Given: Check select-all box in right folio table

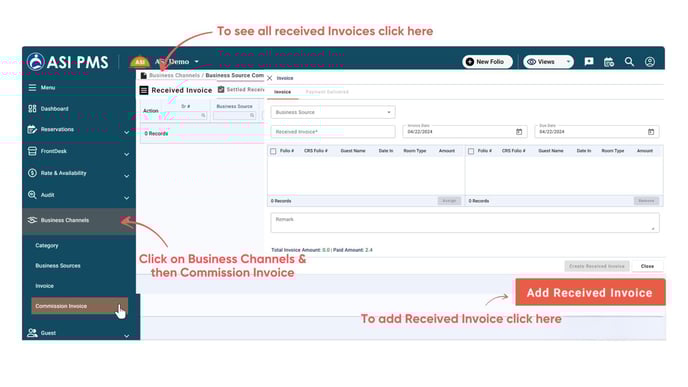Looking at the screenshot, I should (471, 151).
